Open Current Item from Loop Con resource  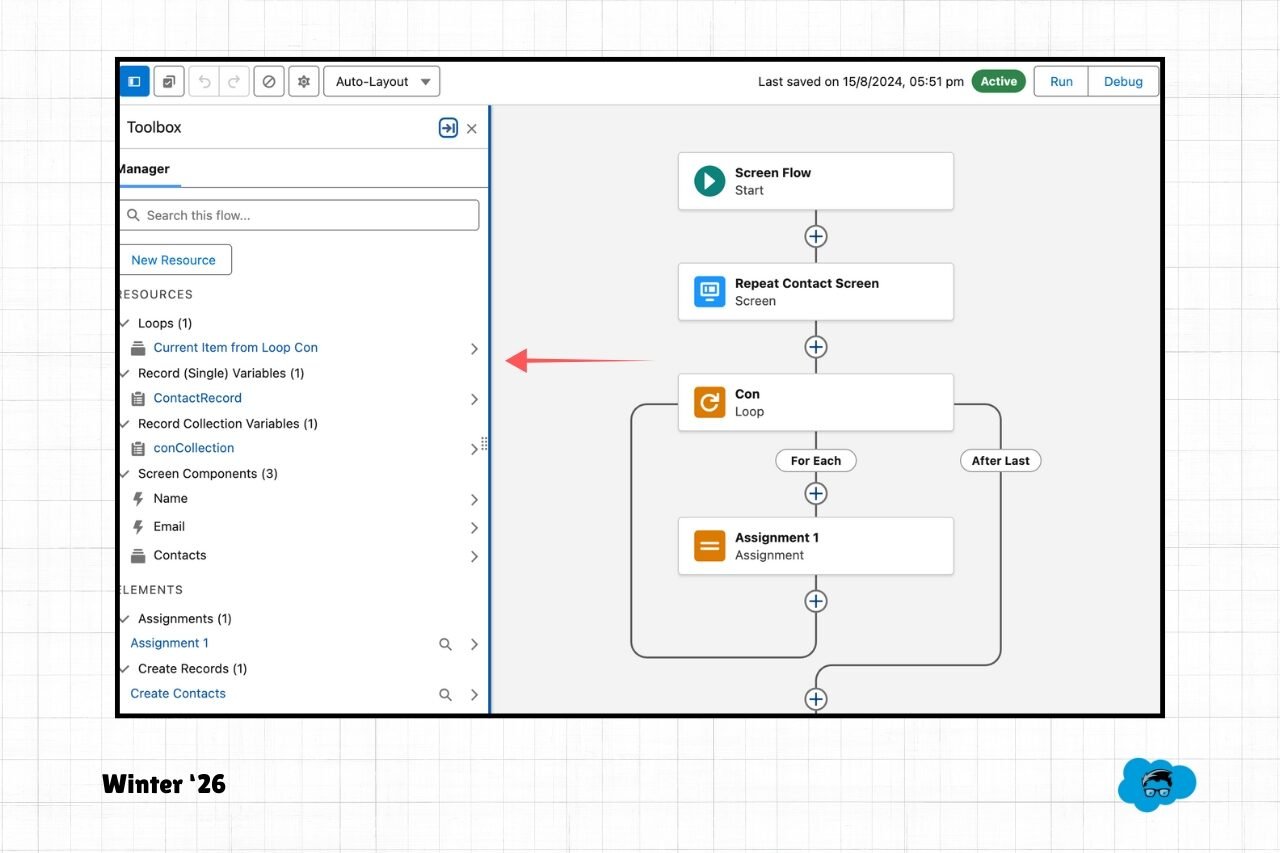[x=236, y=348]
